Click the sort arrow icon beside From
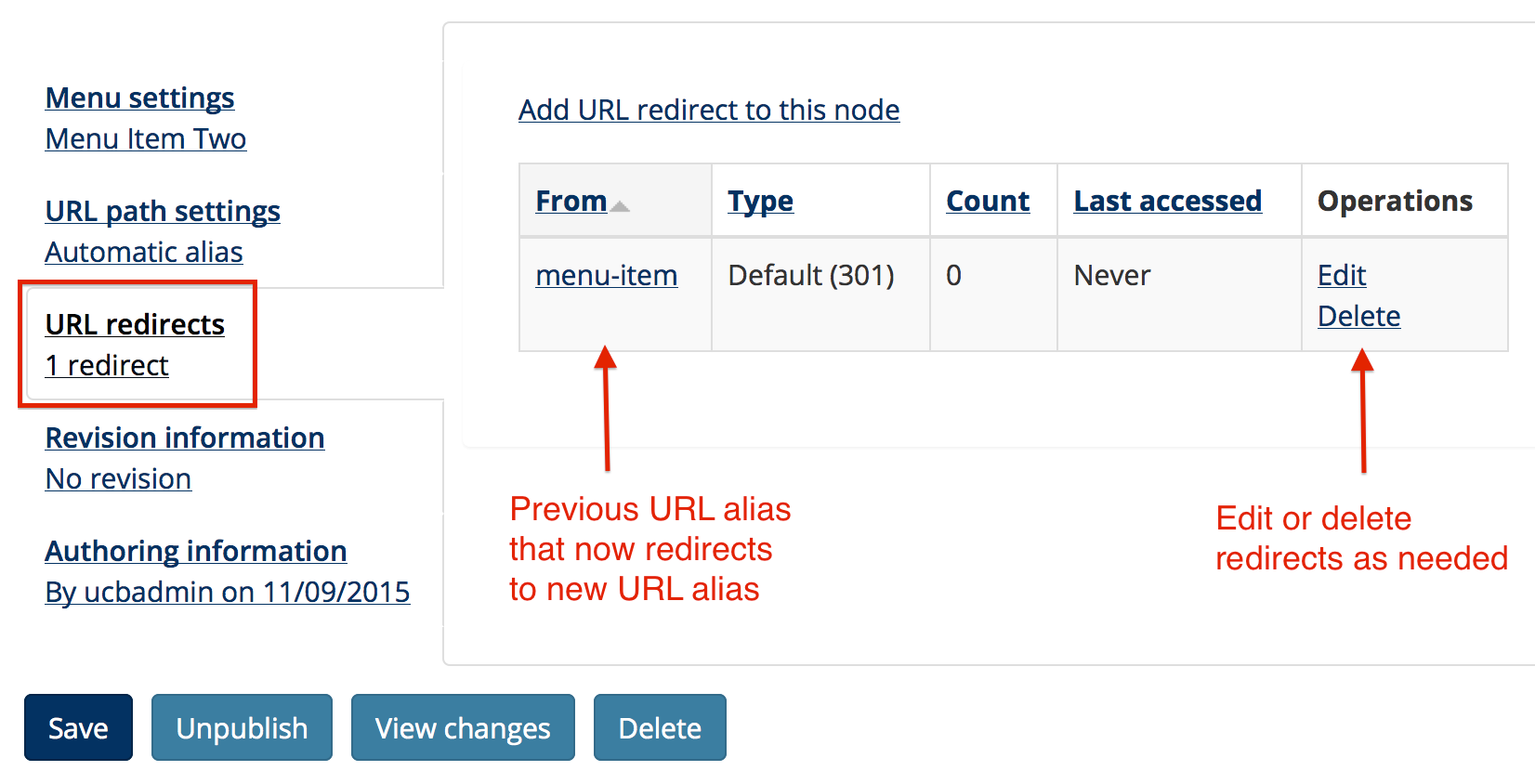Image resolution: width=1535 pixels, height=784 pixels. [620, 206]
